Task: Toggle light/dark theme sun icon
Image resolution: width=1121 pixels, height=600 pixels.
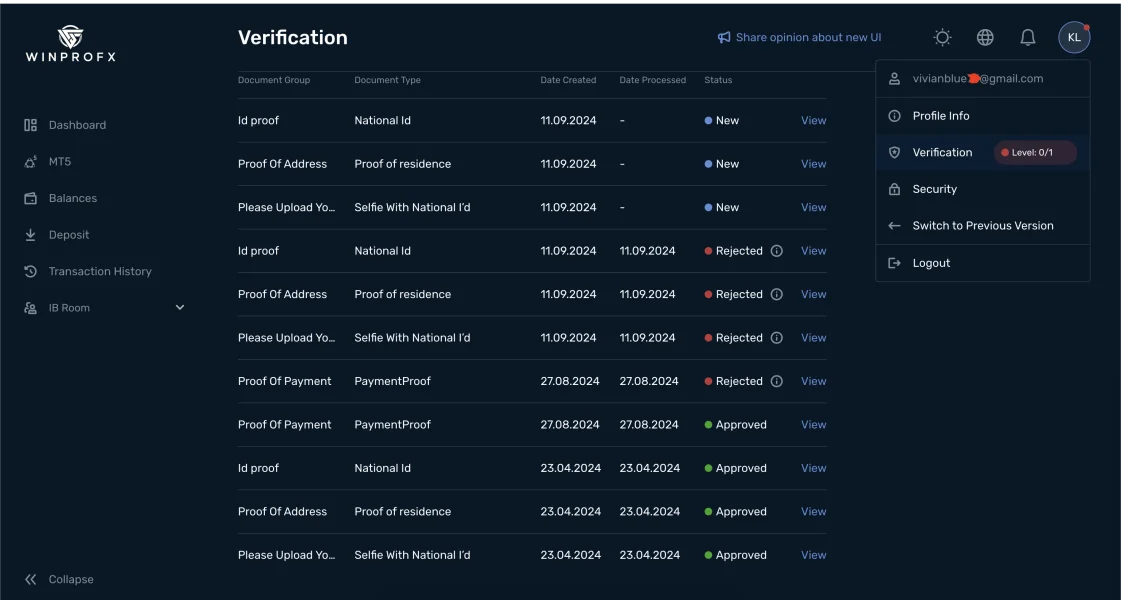Action: tap(942, 38)
